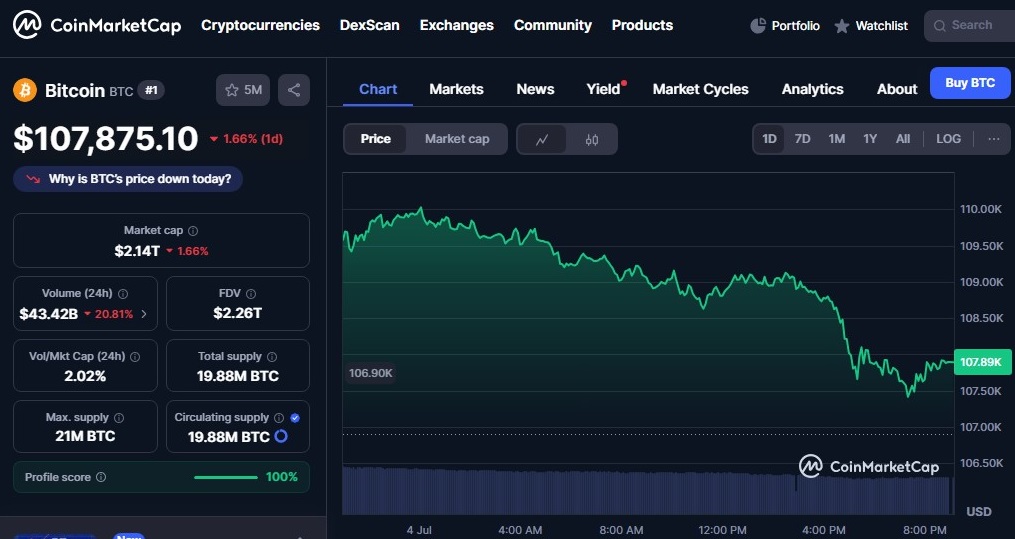Select the All time range
Viewport: 1015px width, 539px height.
click(x=903, y=139)
